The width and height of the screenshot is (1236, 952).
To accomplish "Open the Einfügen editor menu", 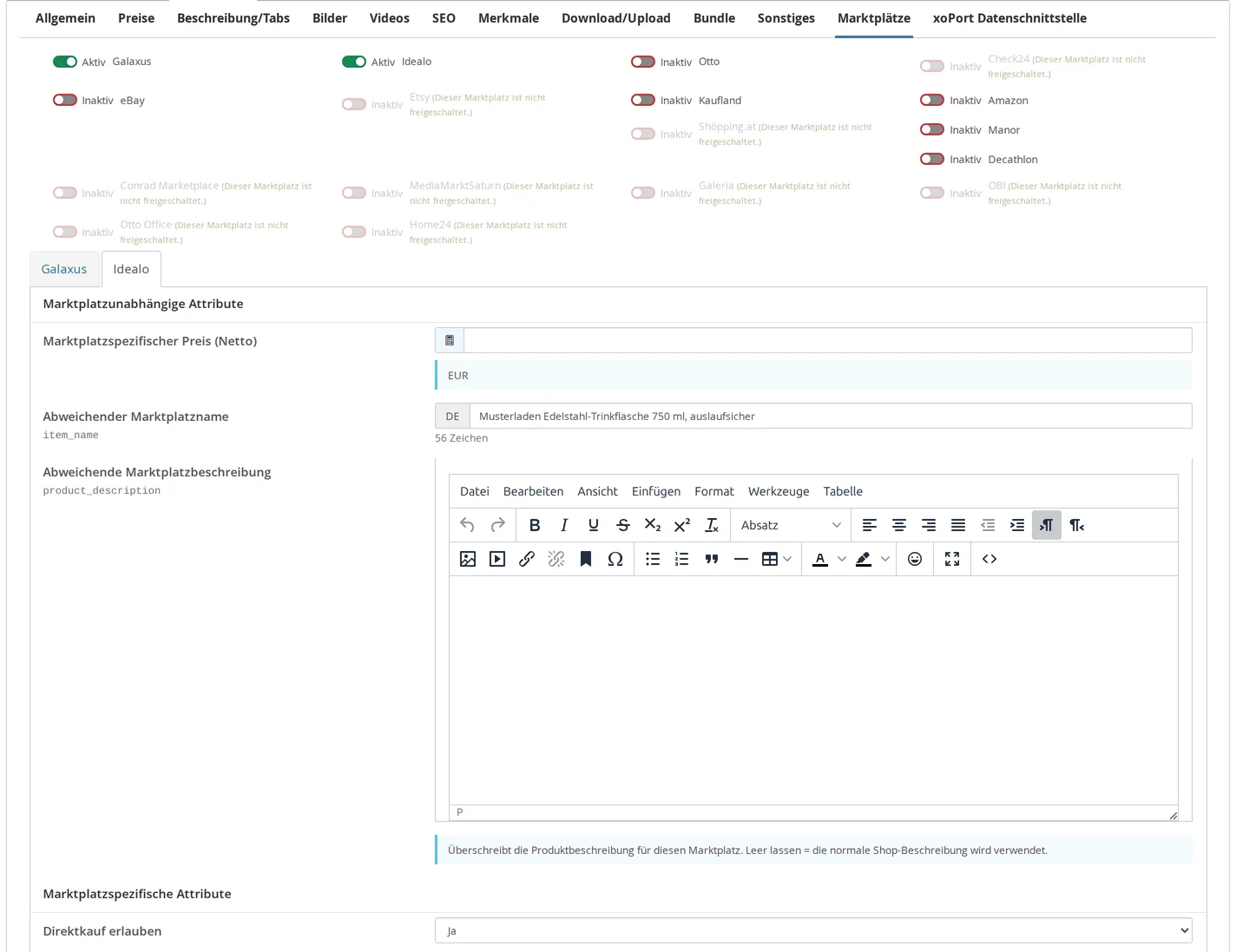I will (656, 491).
